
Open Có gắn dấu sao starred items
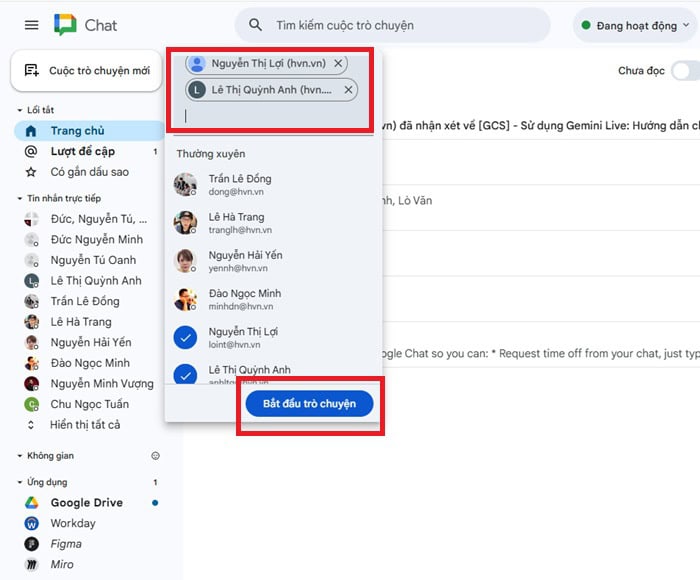[x=89, y=172]
